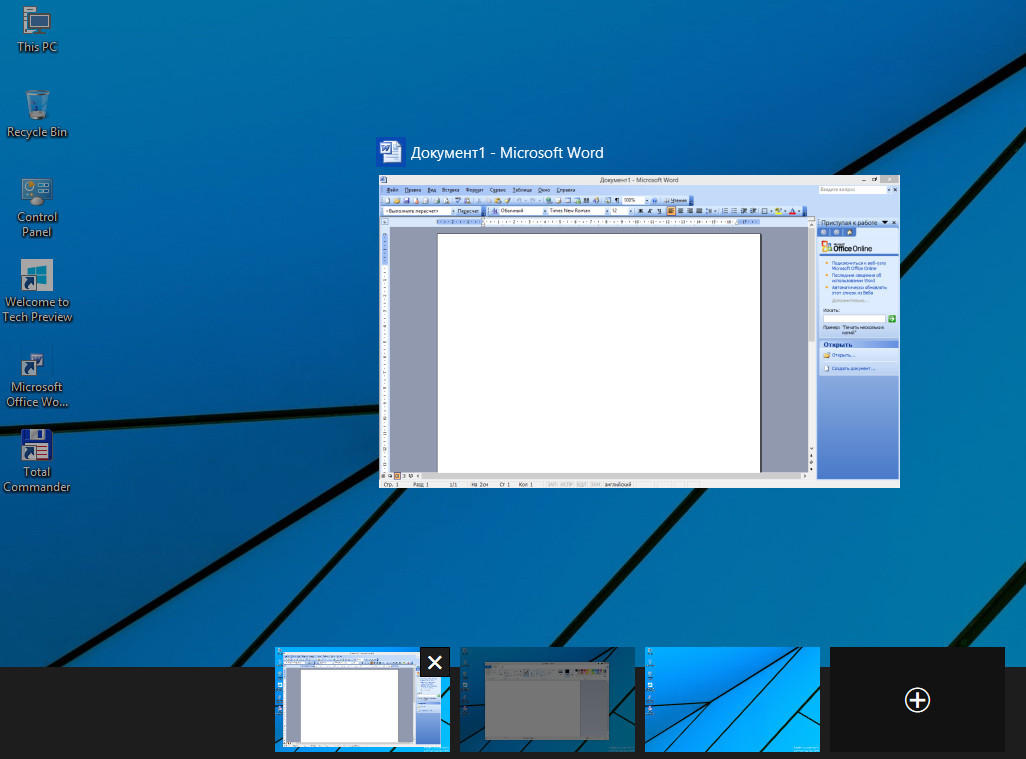Add a new virtual desktop with plus button
1026x759 pixels.
(x=917, y=700)
